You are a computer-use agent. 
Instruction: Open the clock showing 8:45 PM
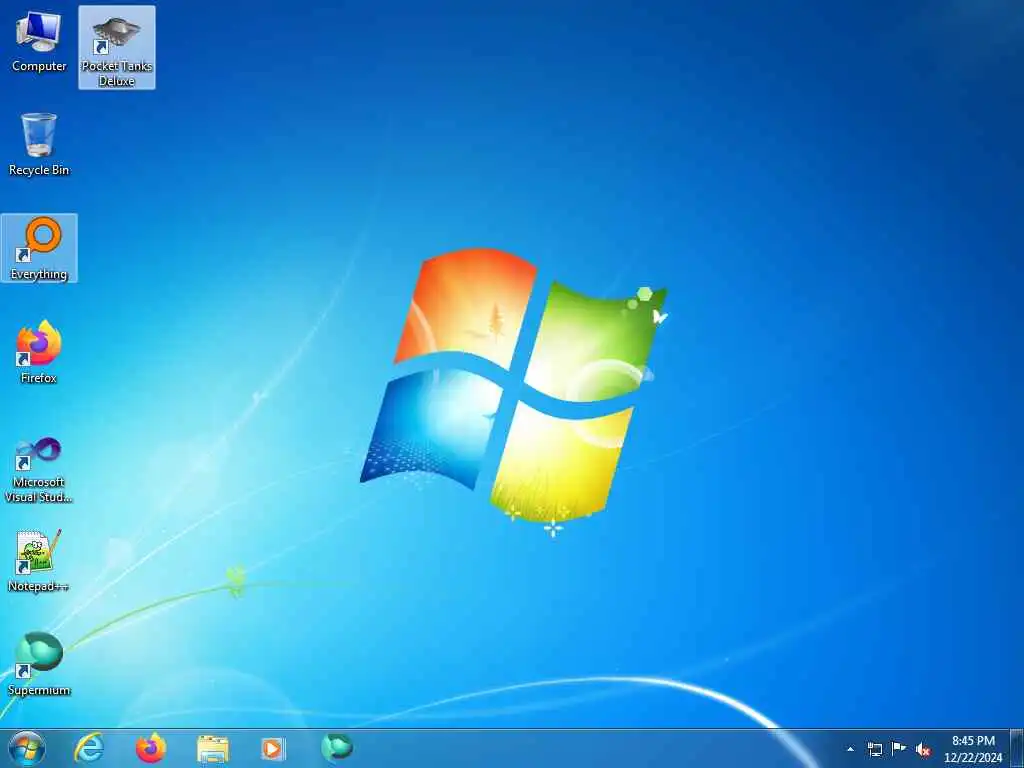click(973, 749)
